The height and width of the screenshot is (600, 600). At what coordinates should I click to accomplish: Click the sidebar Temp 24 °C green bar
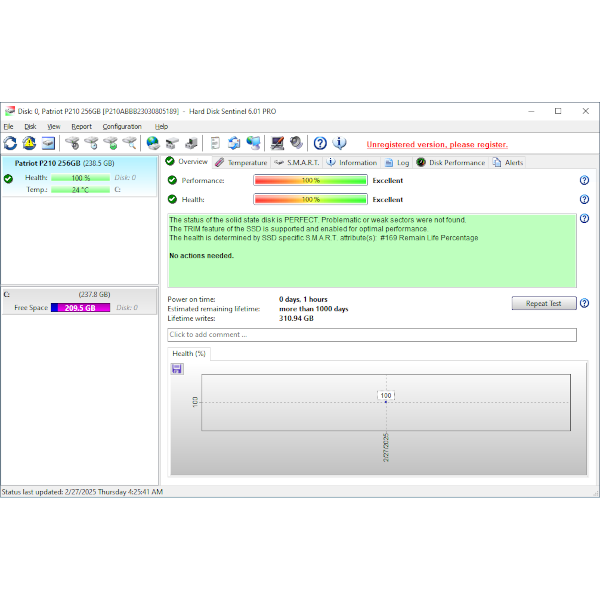(80, 190)
